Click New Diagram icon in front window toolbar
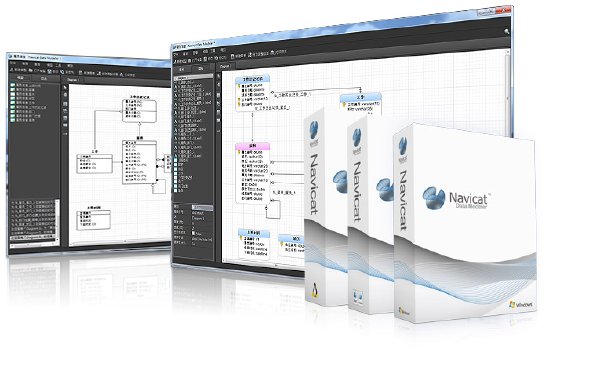Viewport: 600px width, 366px height. coord(232,56)
